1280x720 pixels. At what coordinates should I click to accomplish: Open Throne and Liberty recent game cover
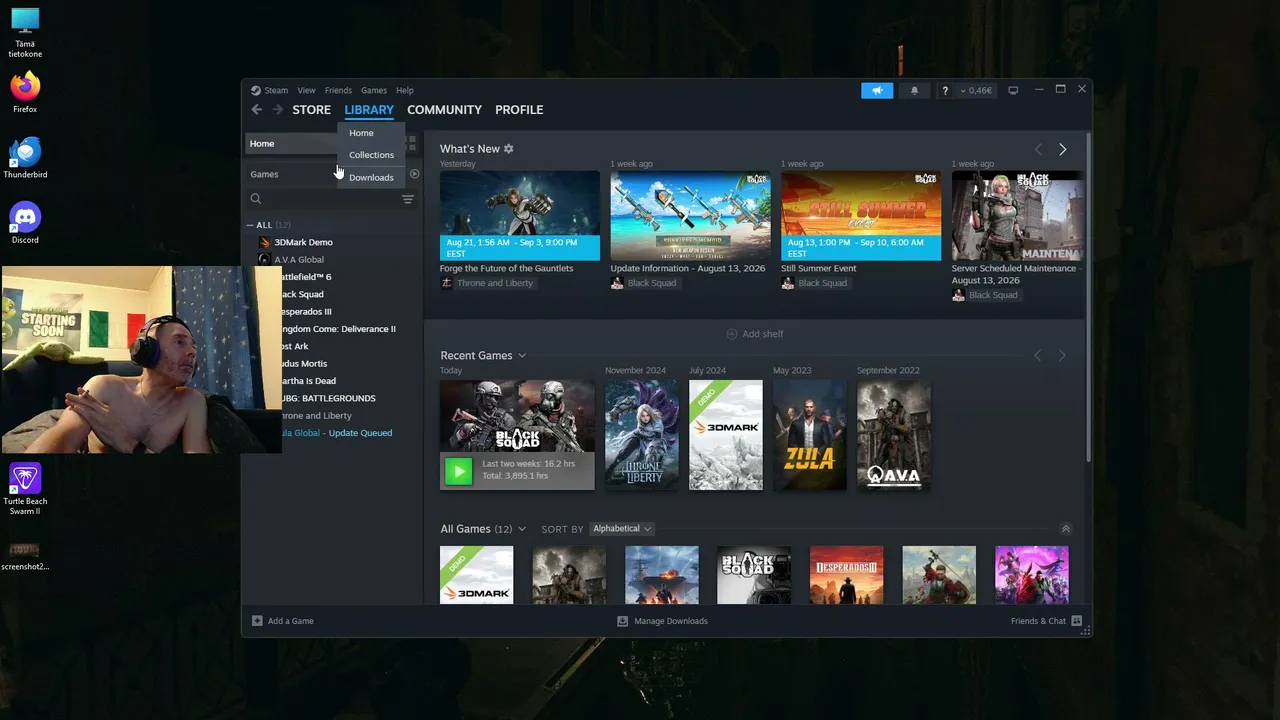click(x=642, y=435)
